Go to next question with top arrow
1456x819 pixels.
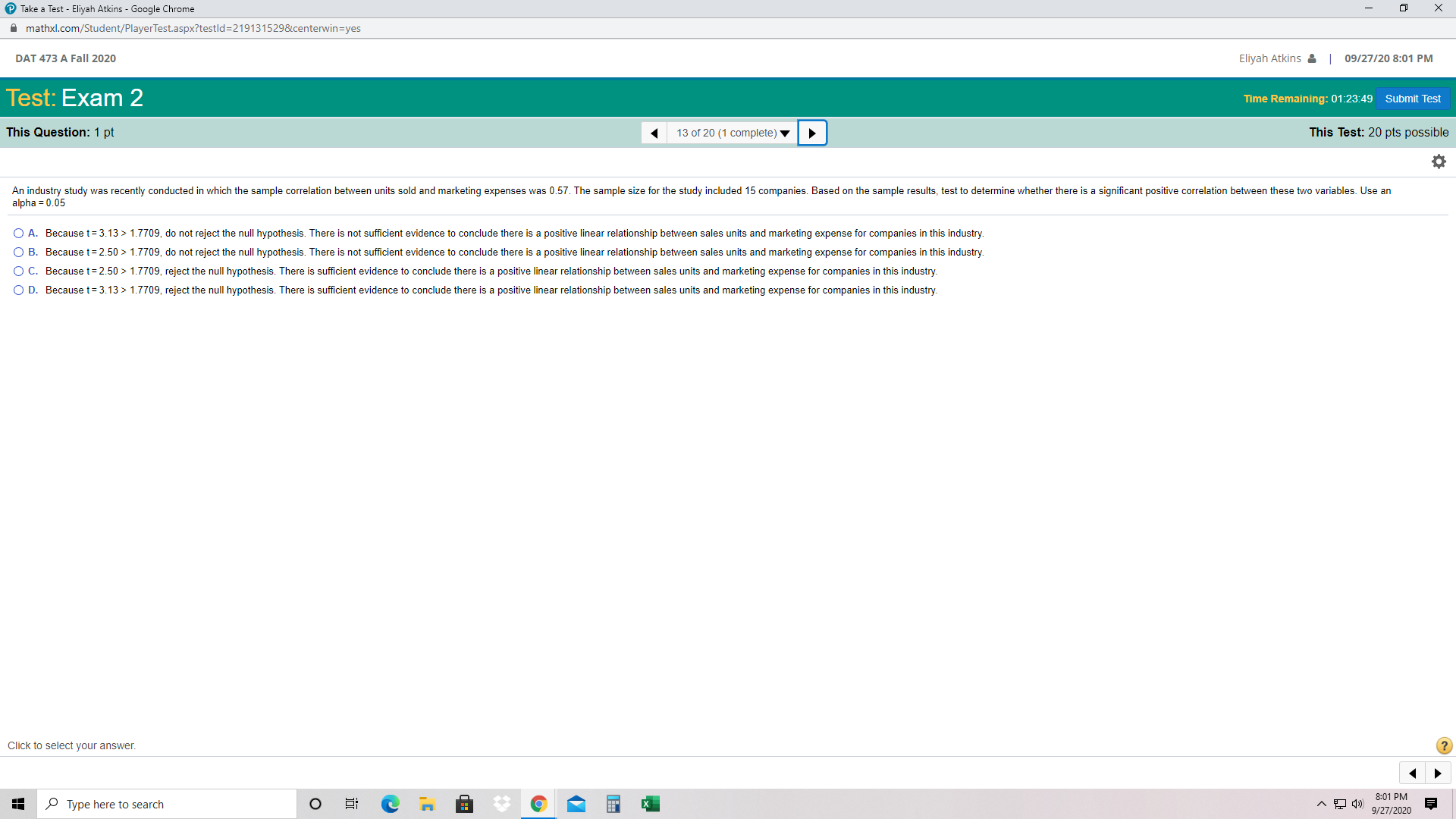click(812, 133)
